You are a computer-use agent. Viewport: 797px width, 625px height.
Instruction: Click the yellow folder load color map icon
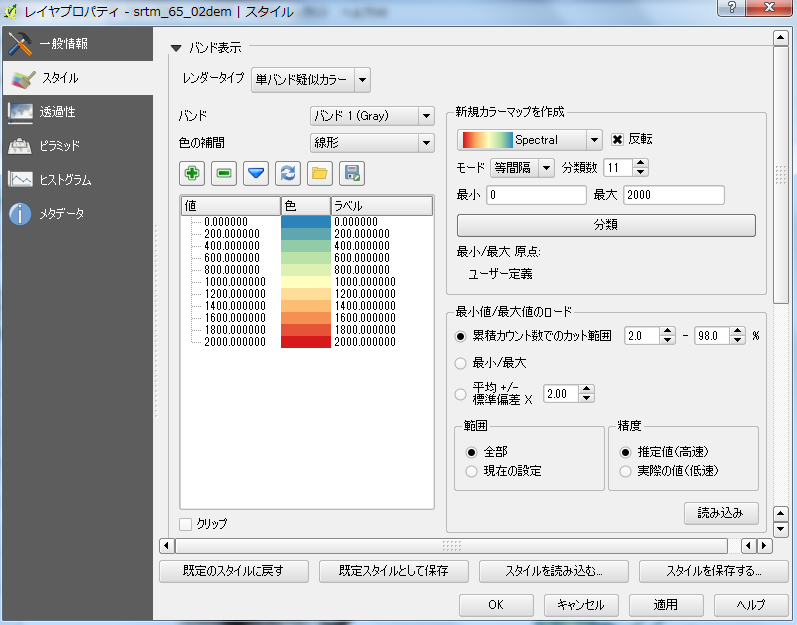pyautogui.click(x=320, y=173)
